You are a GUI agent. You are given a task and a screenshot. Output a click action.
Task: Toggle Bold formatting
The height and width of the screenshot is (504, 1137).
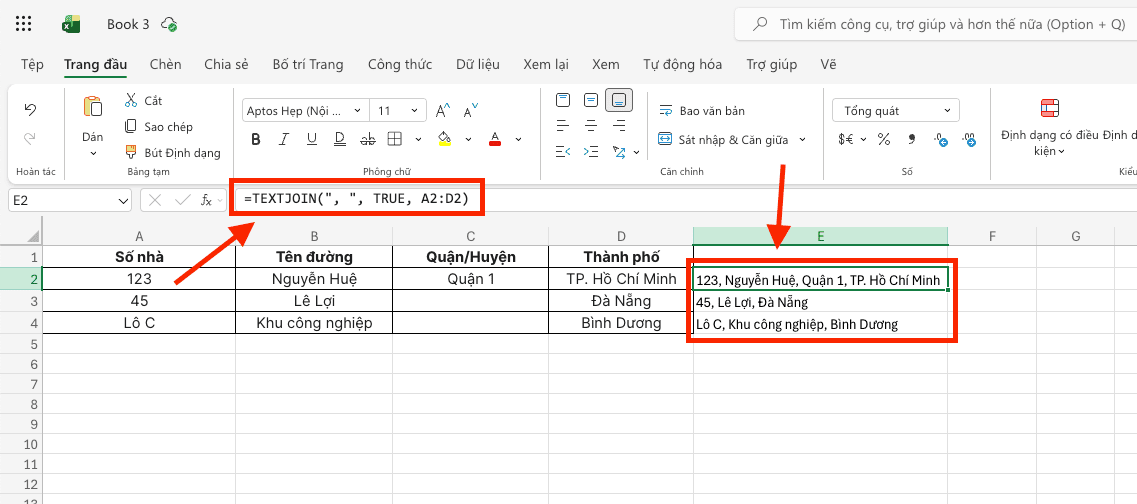point(255,139)
